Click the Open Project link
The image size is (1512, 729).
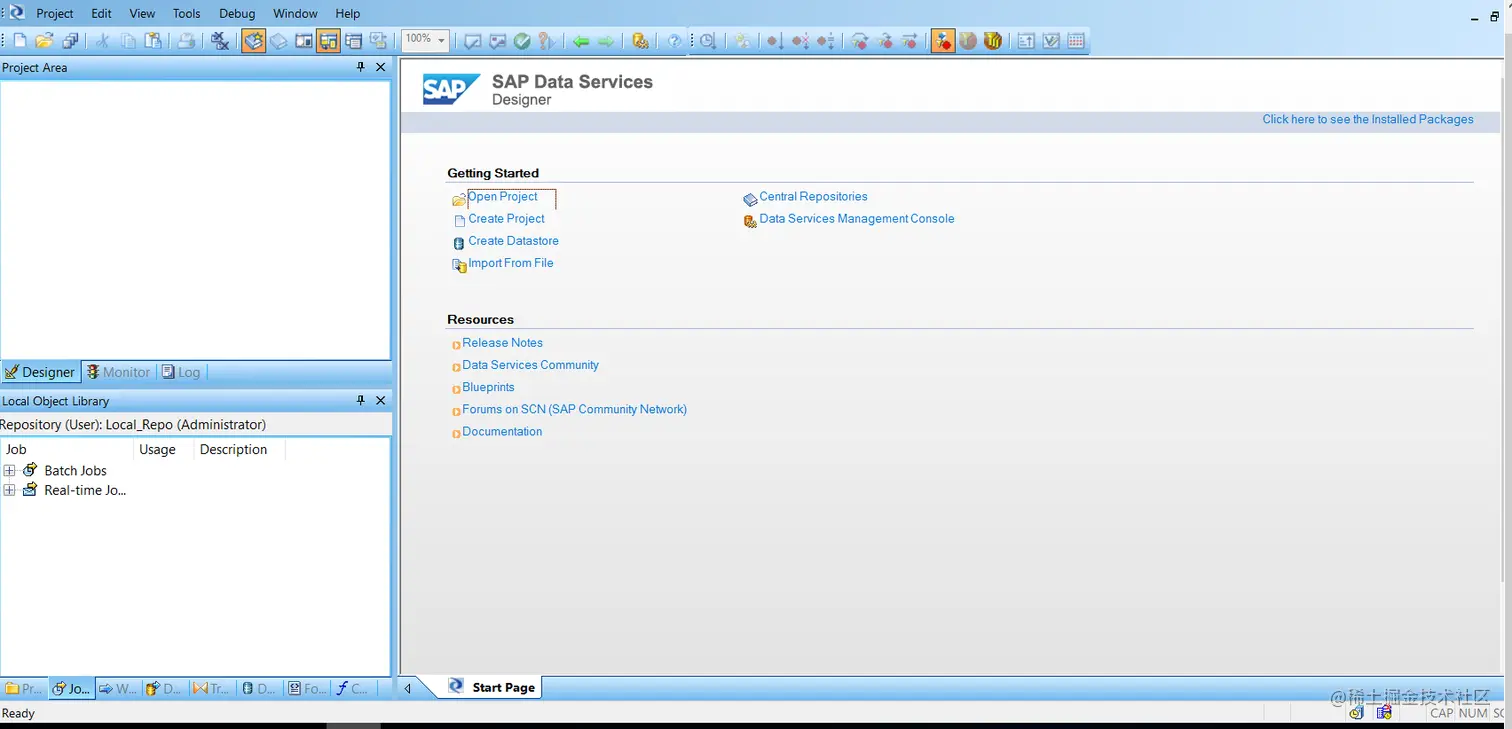coord(503,197)
